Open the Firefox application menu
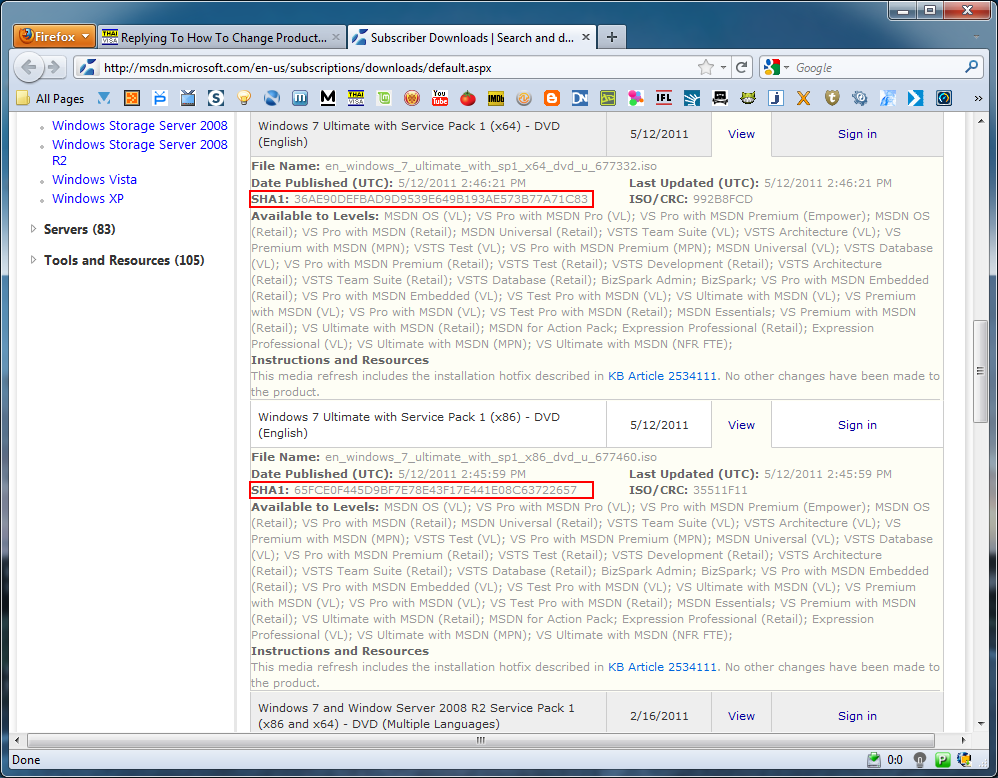The width and height of the screenshot is (998, 778). (54, 36)
